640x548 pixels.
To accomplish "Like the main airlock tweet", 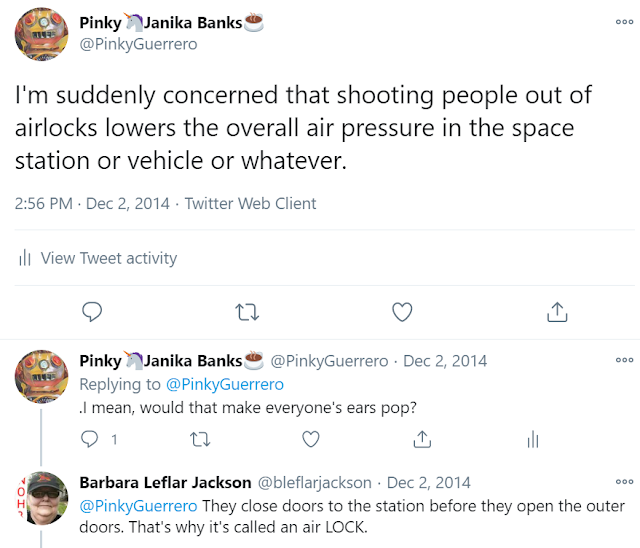I will [401, 312].
